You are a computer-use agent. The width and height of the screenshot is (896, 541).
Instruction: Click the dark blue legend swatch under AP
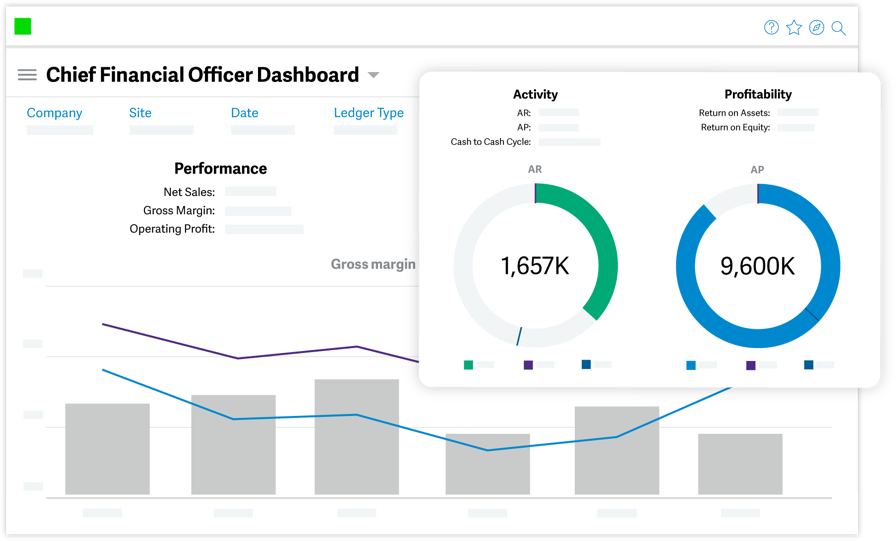[x=809, y=365]
